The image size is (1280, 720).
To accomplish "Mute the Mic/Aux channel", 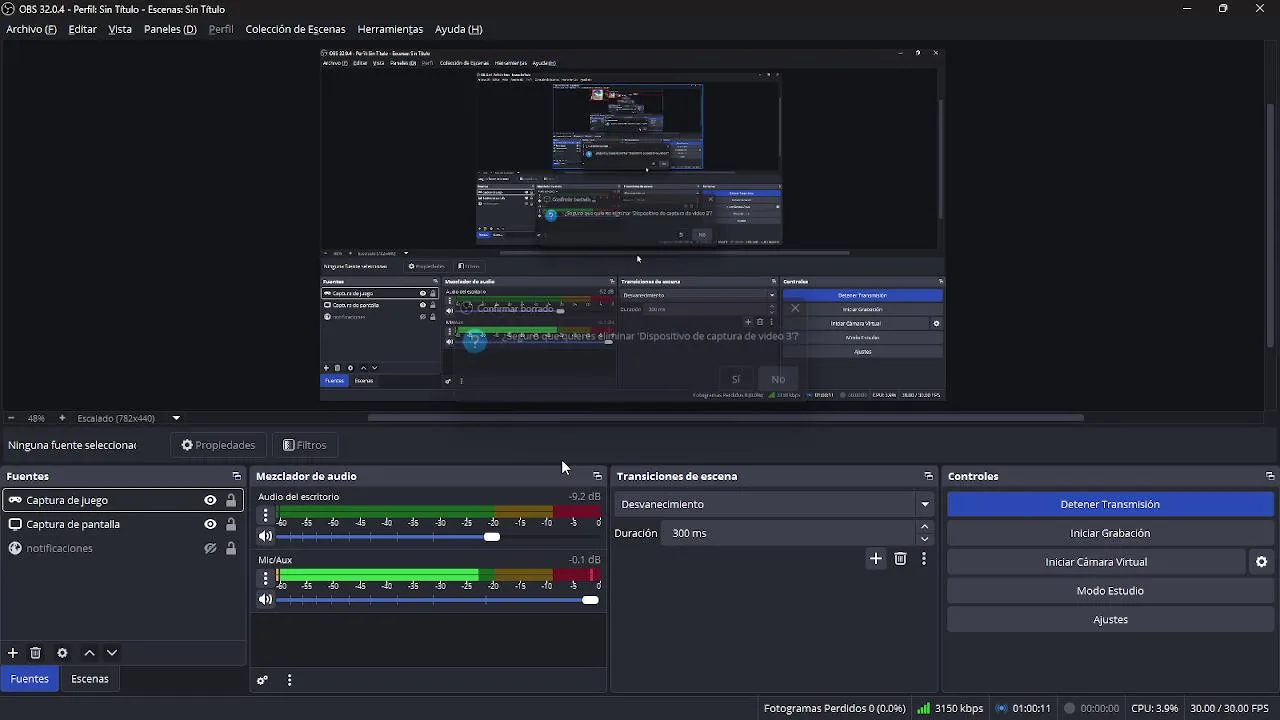I will [x=265, y=600].
